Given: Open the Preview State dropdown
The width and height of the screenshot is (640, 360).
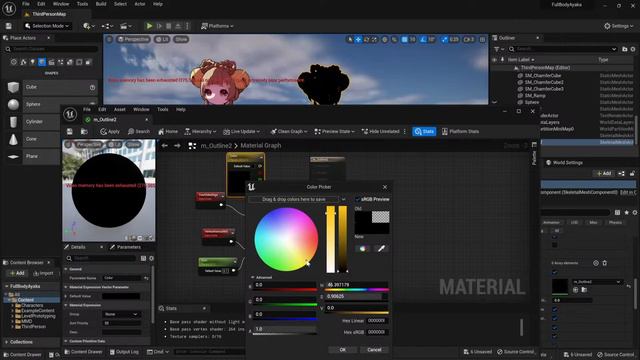Looking at the screenshot, I should [x=334, y=131].
